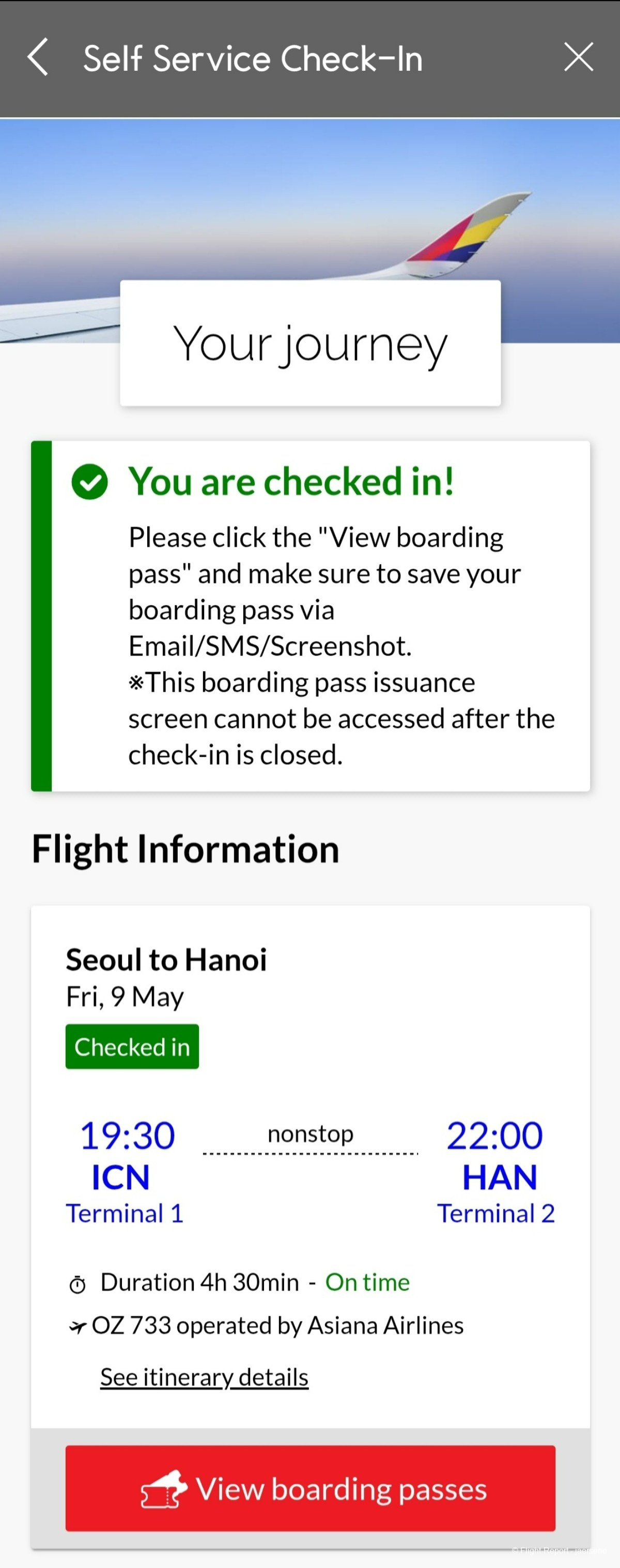
Task: Click the green checkmark success icon
Action: click(x=90, y=482)
